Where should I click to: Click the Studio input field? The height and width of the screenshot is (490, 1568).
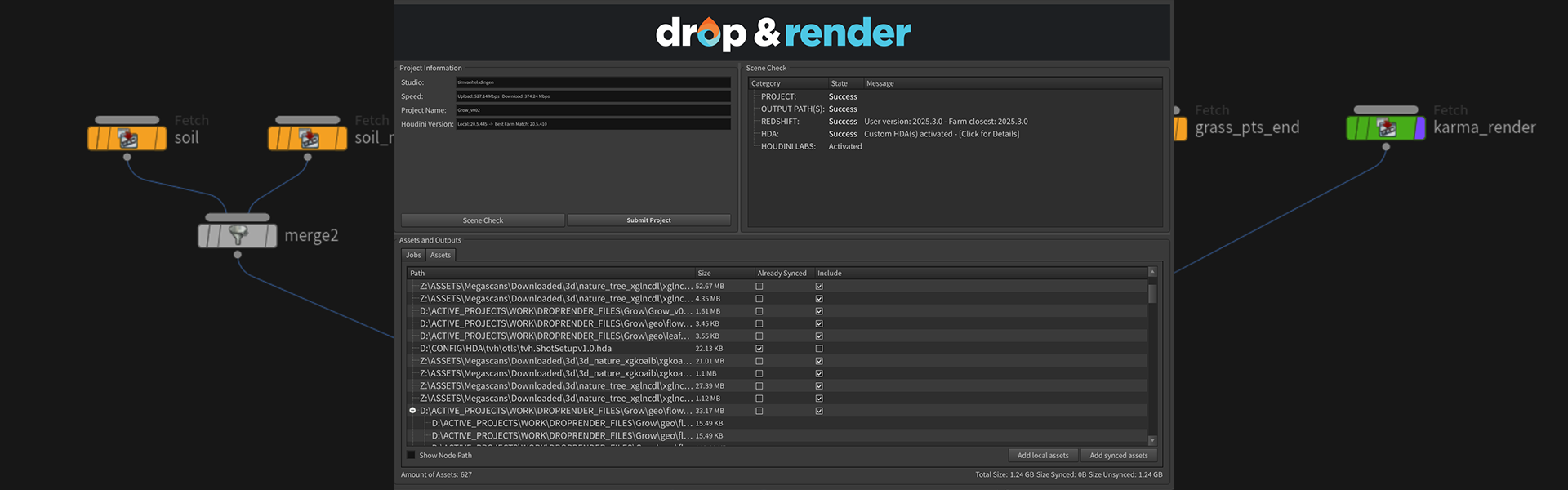point(593,82)
